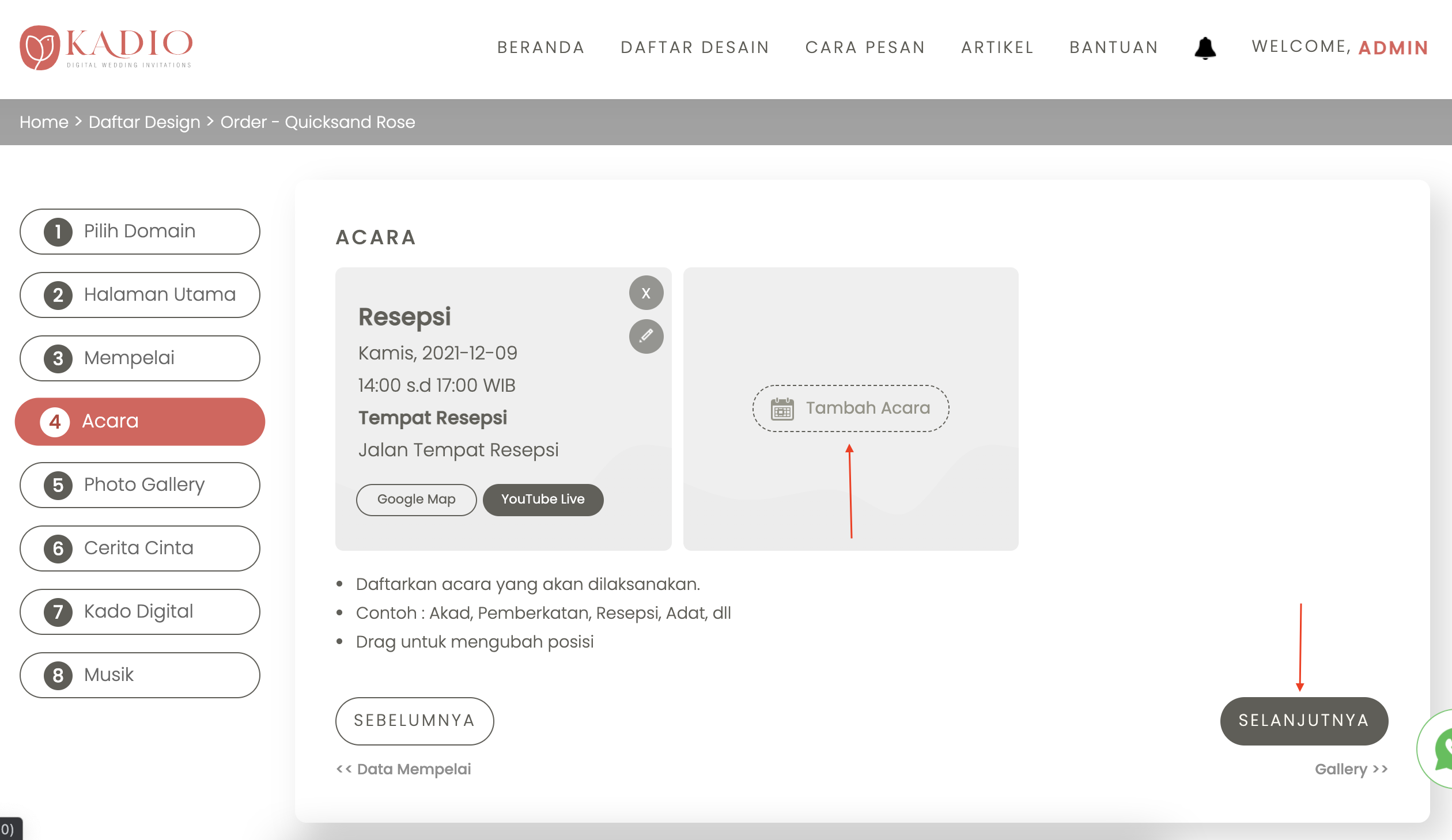Click calendar icon in Tambah Acara

click(782, 408)
